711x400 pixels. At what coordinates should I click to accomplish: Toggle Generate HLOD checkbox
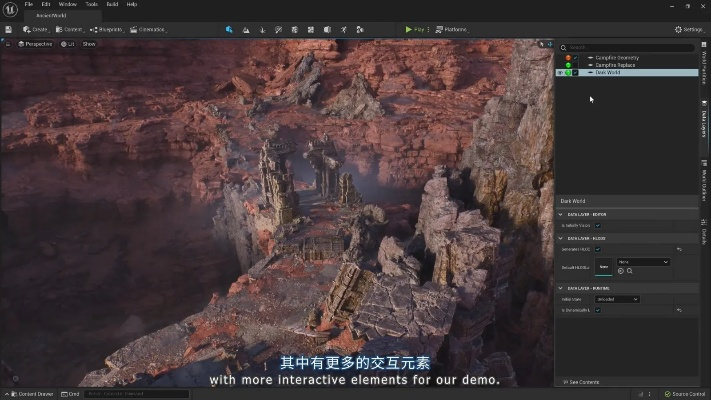[x=598, y=249]
